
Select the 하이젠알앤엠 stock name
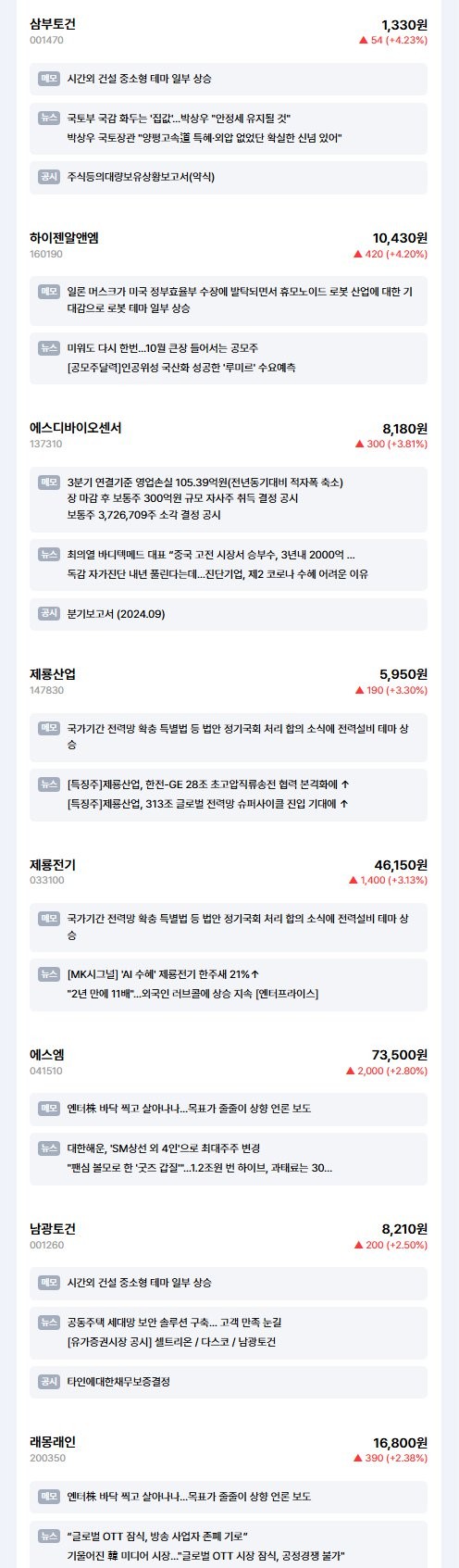coord(64,237)
